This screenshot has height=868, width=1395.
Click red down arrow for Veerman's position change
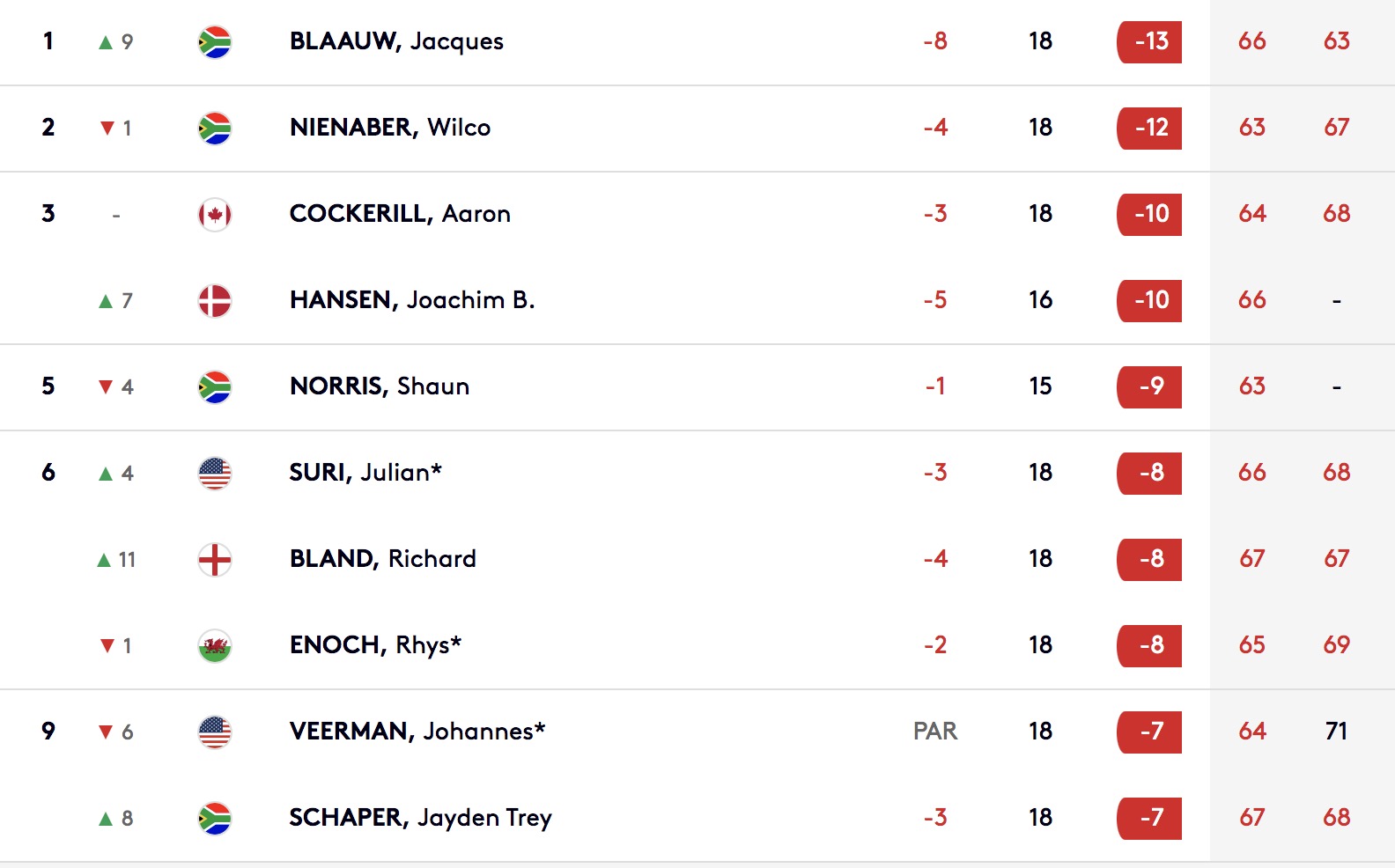(106, 732)
